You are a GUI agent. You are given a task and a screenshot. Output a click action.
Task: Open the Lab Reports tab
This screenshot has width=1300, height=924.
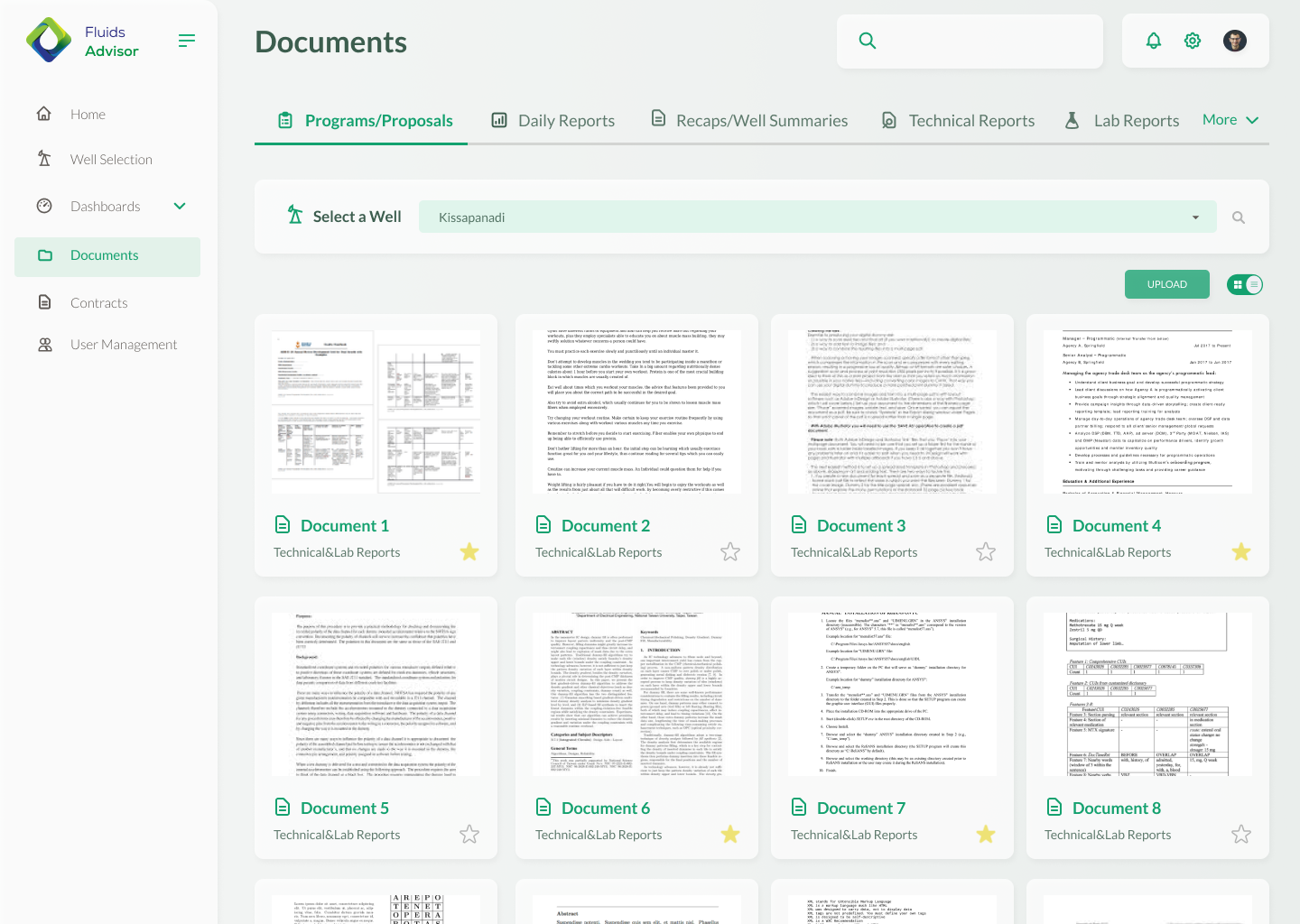(x=1122, y=121)
